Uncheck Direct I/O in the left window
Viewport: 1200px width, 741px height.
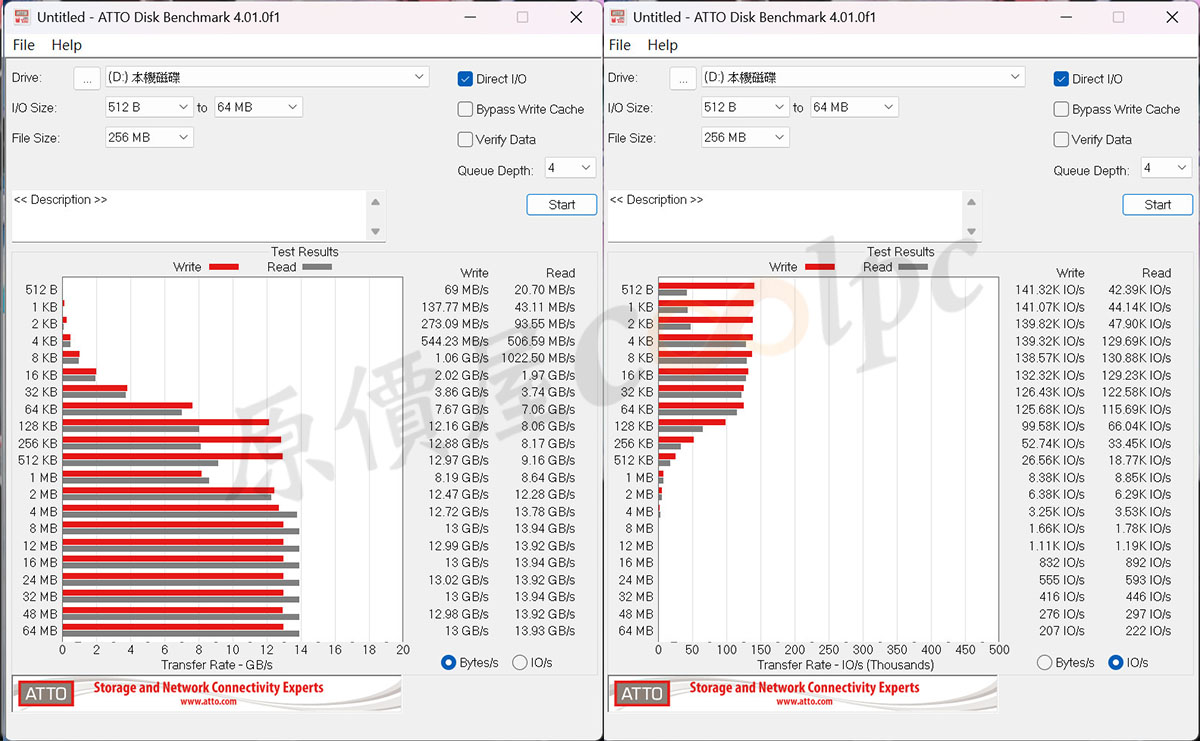click(x=466, y=79)
